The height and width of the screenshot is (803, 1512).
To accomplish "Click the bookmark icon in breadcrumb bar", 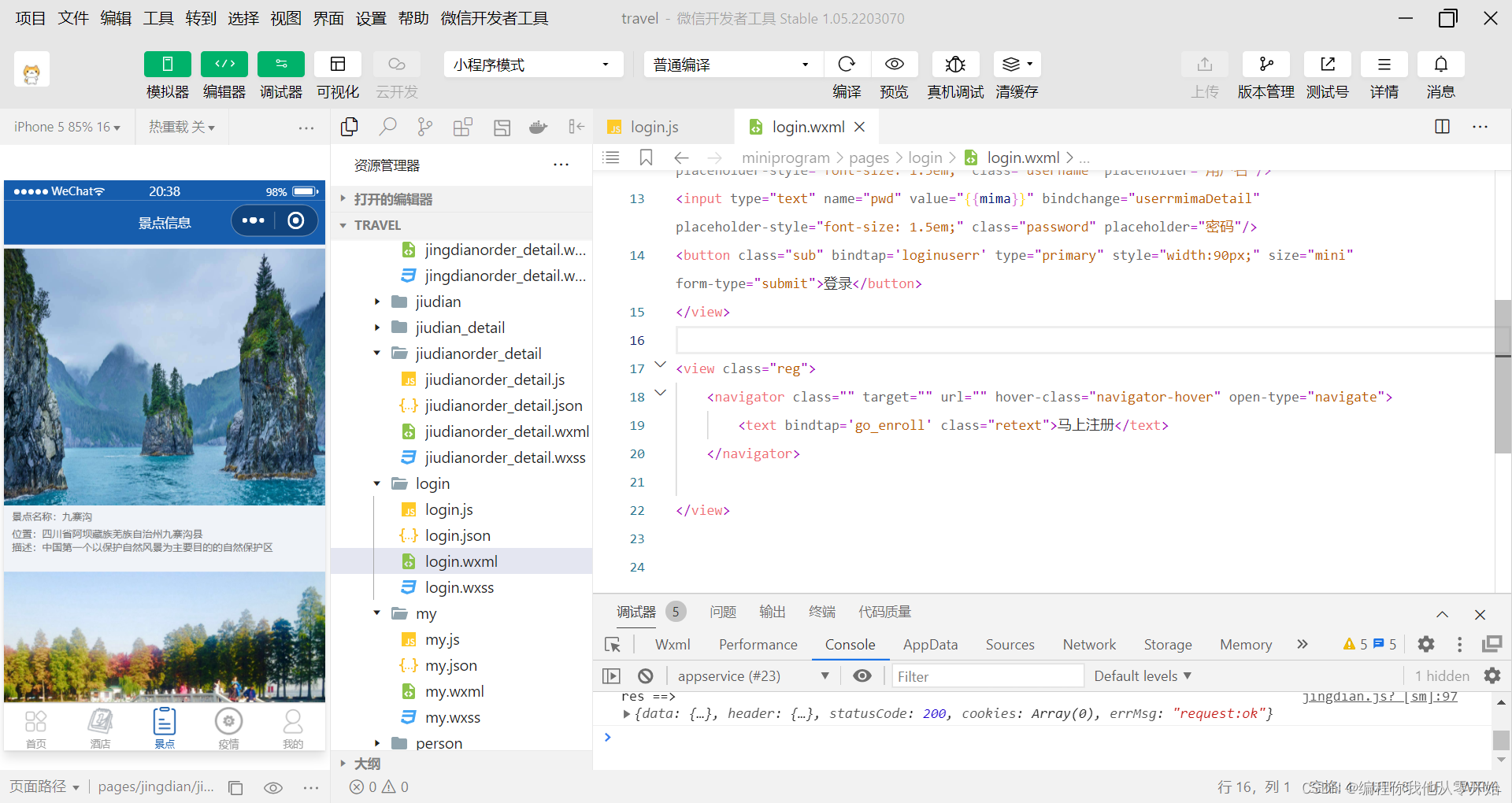I will (646, 157).
